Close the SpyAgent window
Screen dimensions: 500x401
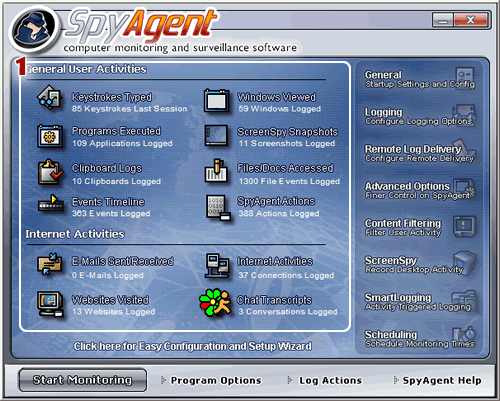[x=471, y=20]
